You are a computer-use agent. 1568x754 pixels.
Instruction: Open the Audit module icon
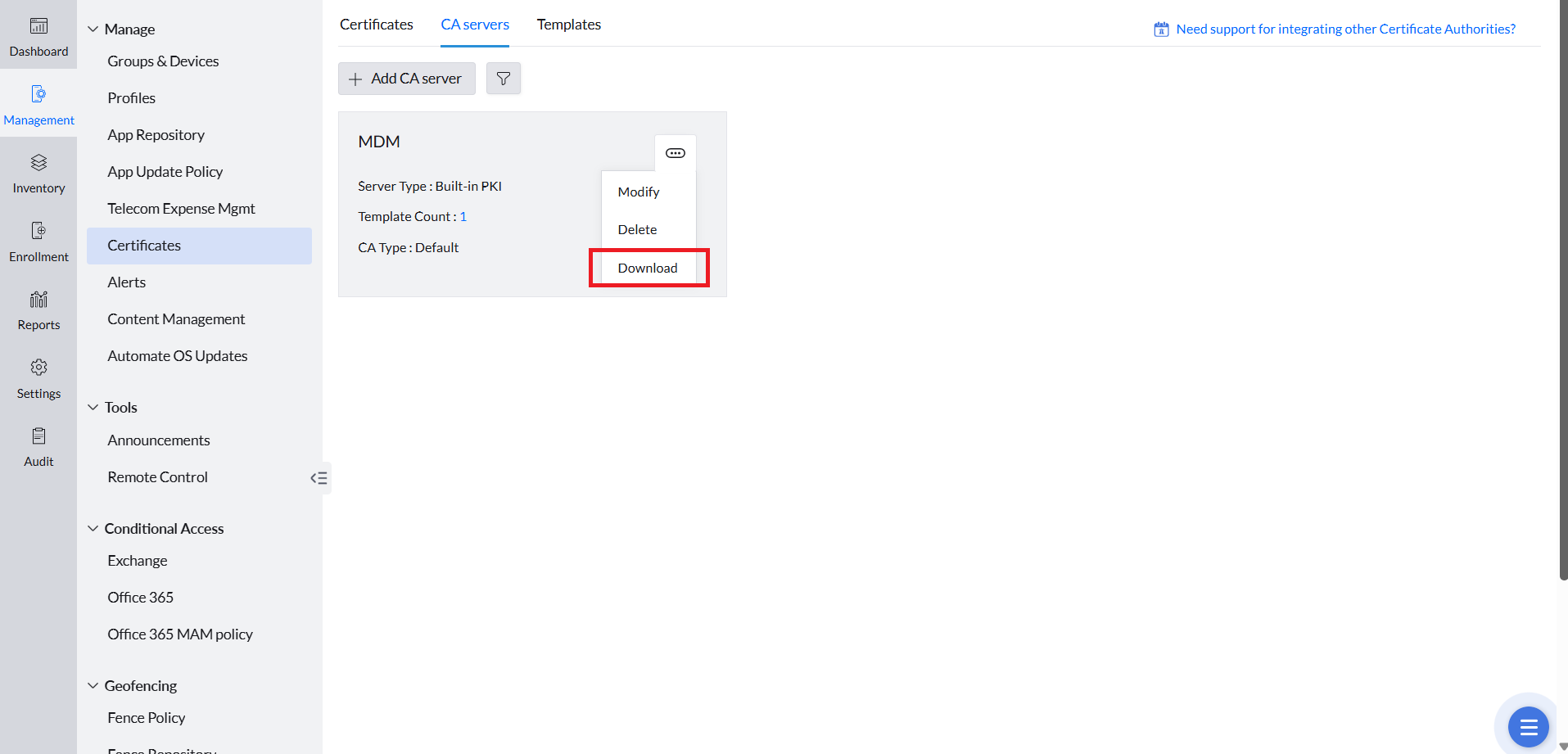[38, 445]
